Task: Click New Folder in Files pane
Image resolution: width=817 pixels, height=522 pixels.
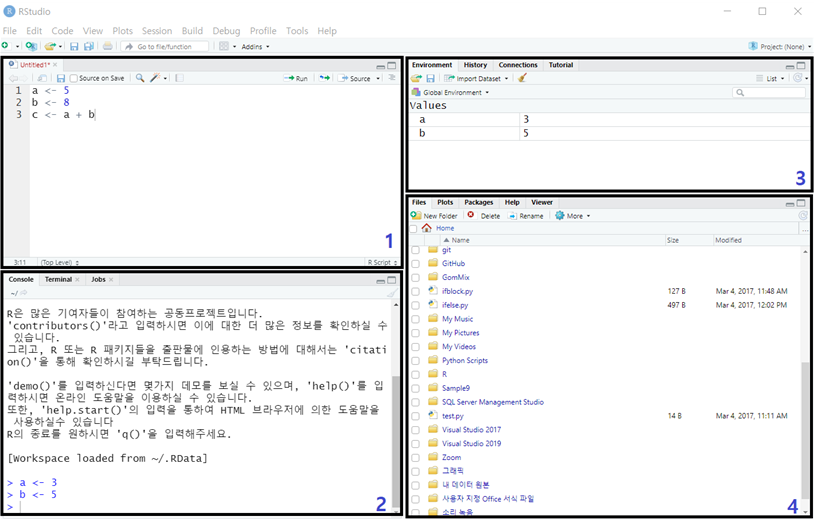Action: pyautogui.click(x=434, y=216)
